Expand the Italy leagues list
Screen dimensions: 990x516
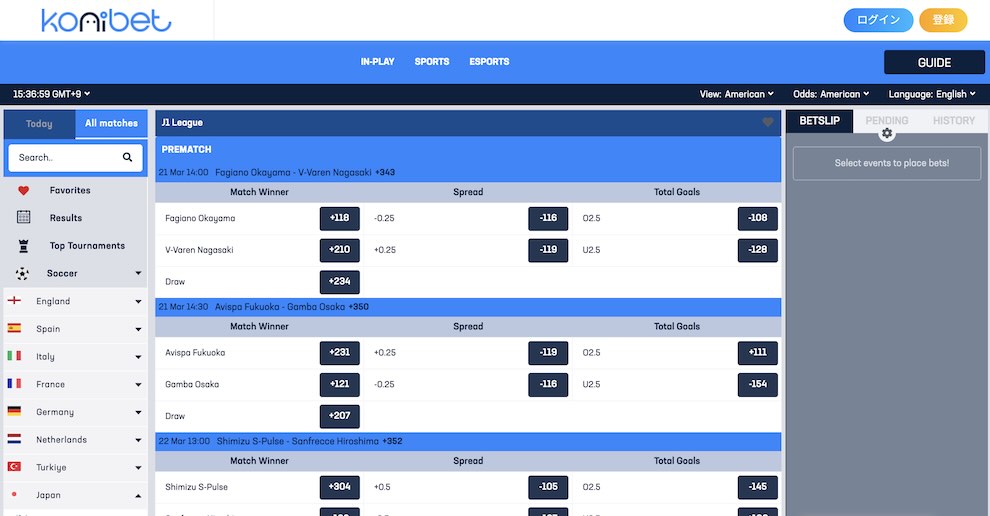tap(138, 357)
